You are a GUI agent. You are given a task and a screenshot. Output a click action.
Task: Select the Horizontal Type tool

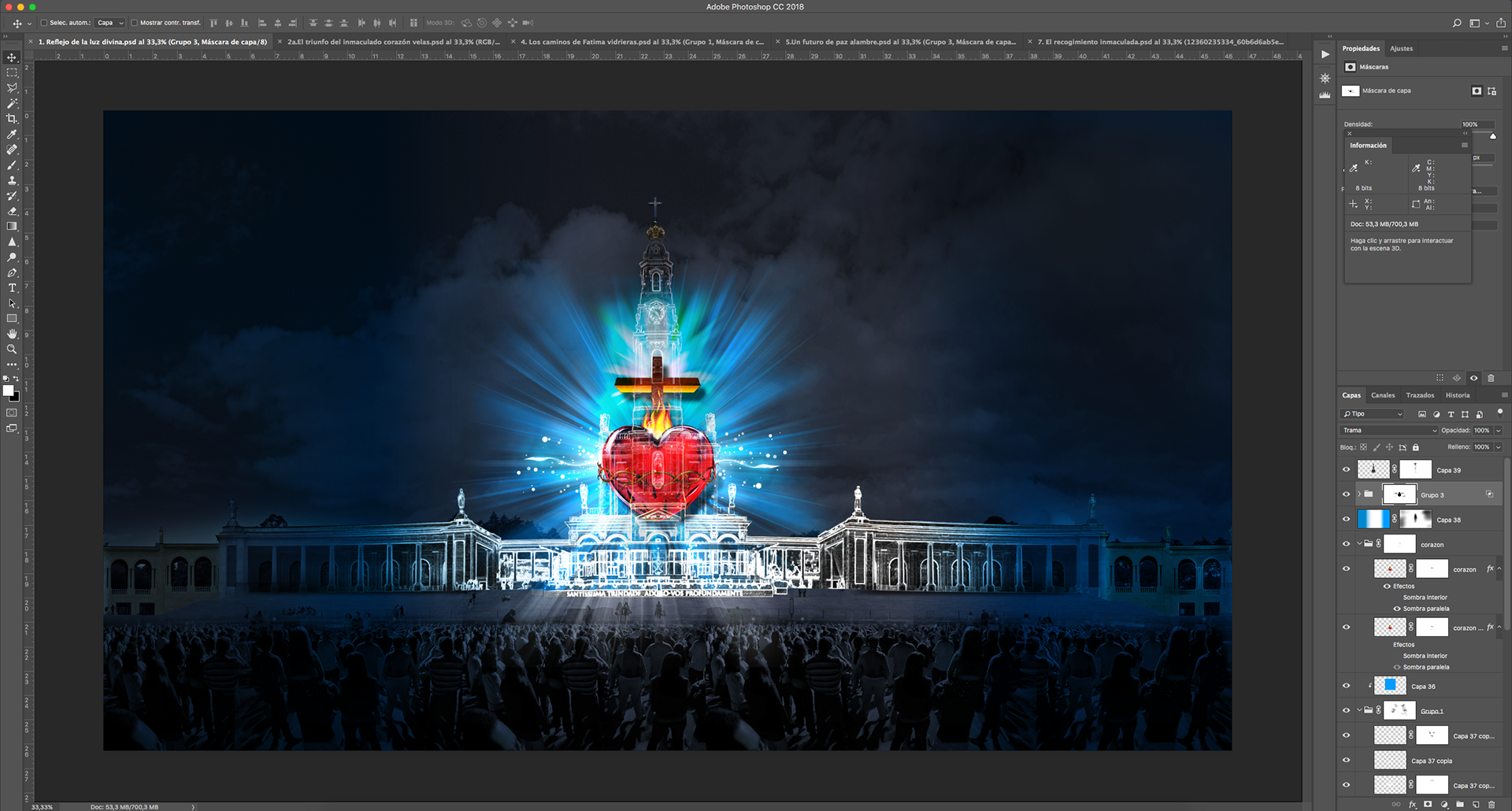tap(12, 287)
